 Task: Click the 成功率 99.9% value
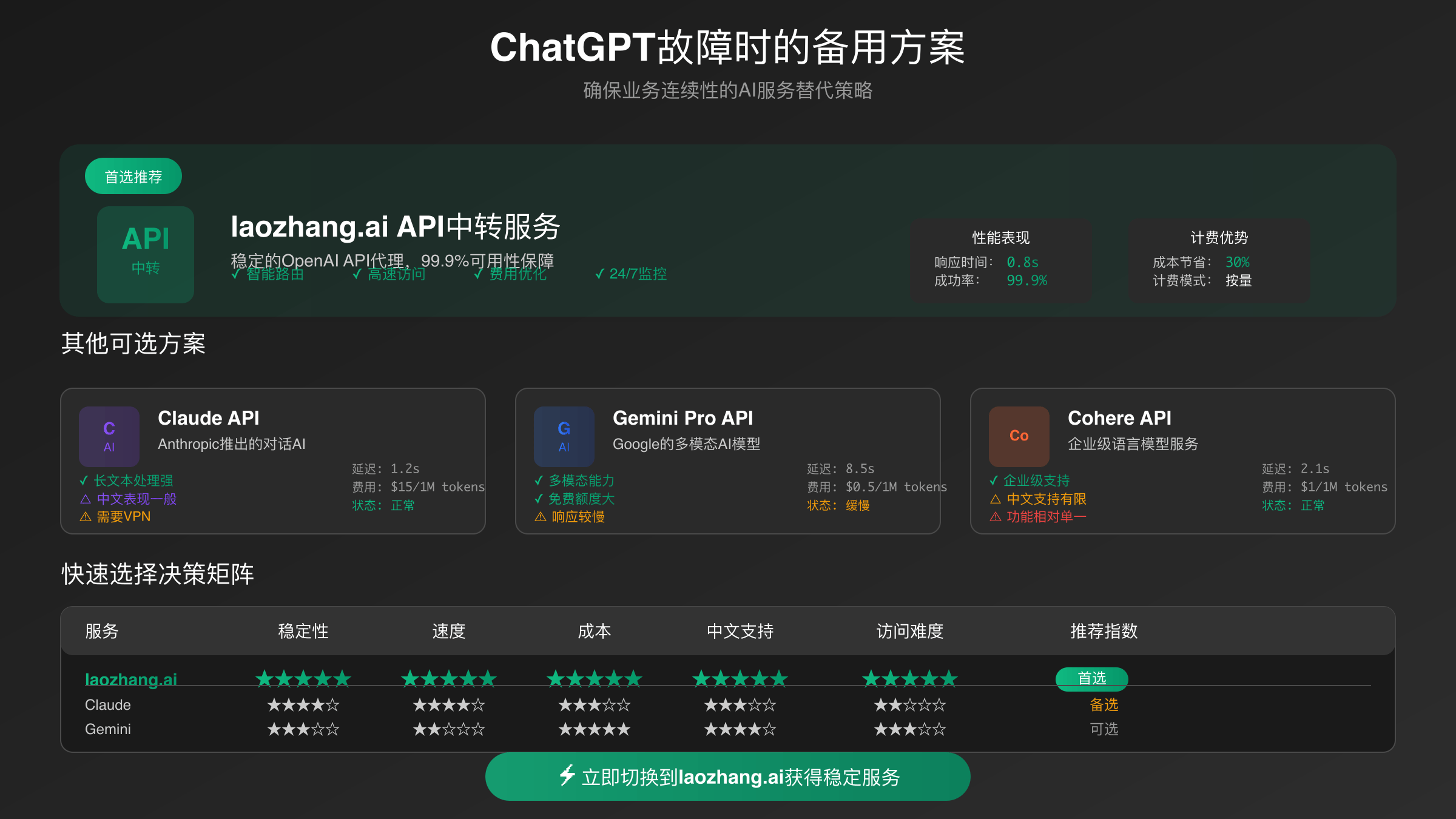pos(1027,280)
